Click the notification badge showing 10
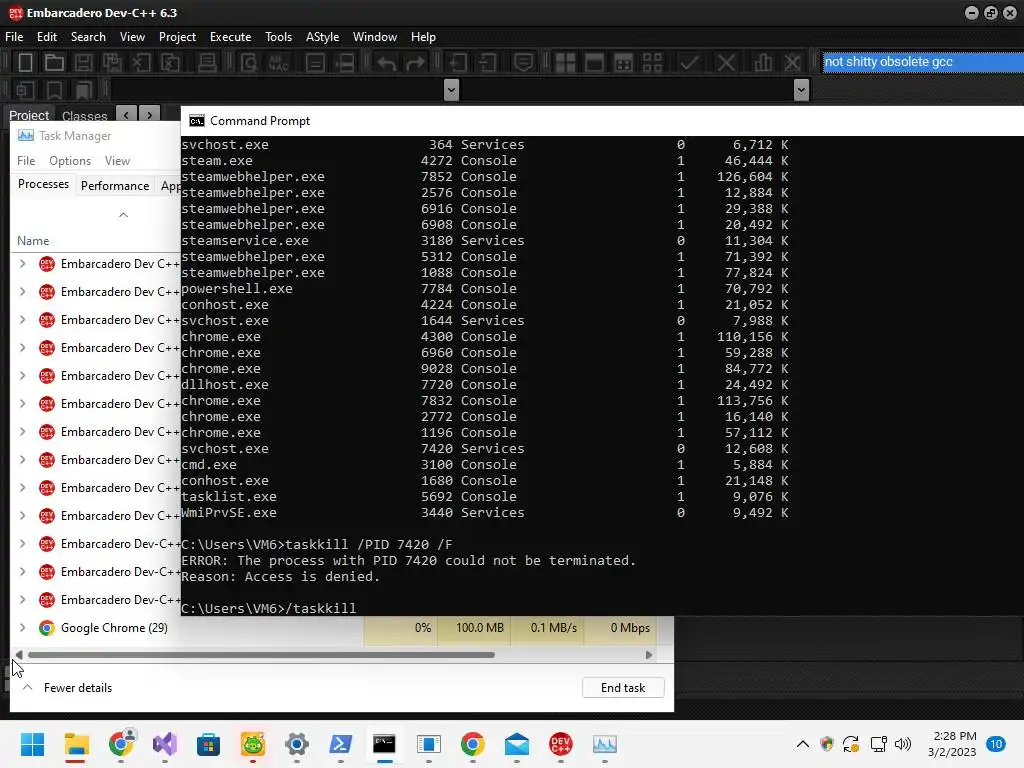This screenshot has width=1024, height=768. pyautogui.click(x=996, y=744)
